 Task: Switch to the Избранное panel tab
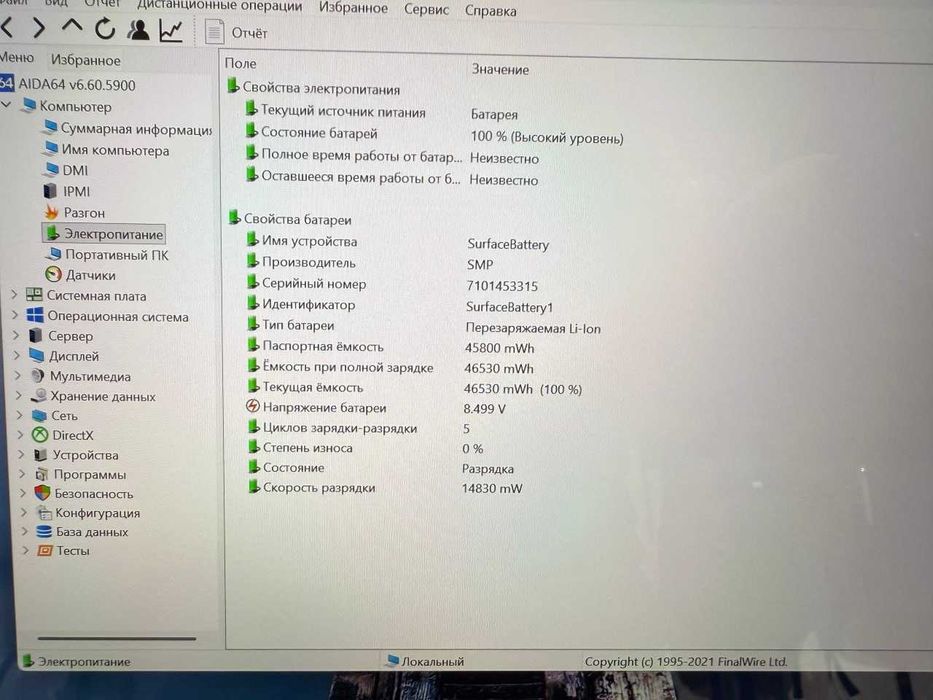[x=86, y=60]
